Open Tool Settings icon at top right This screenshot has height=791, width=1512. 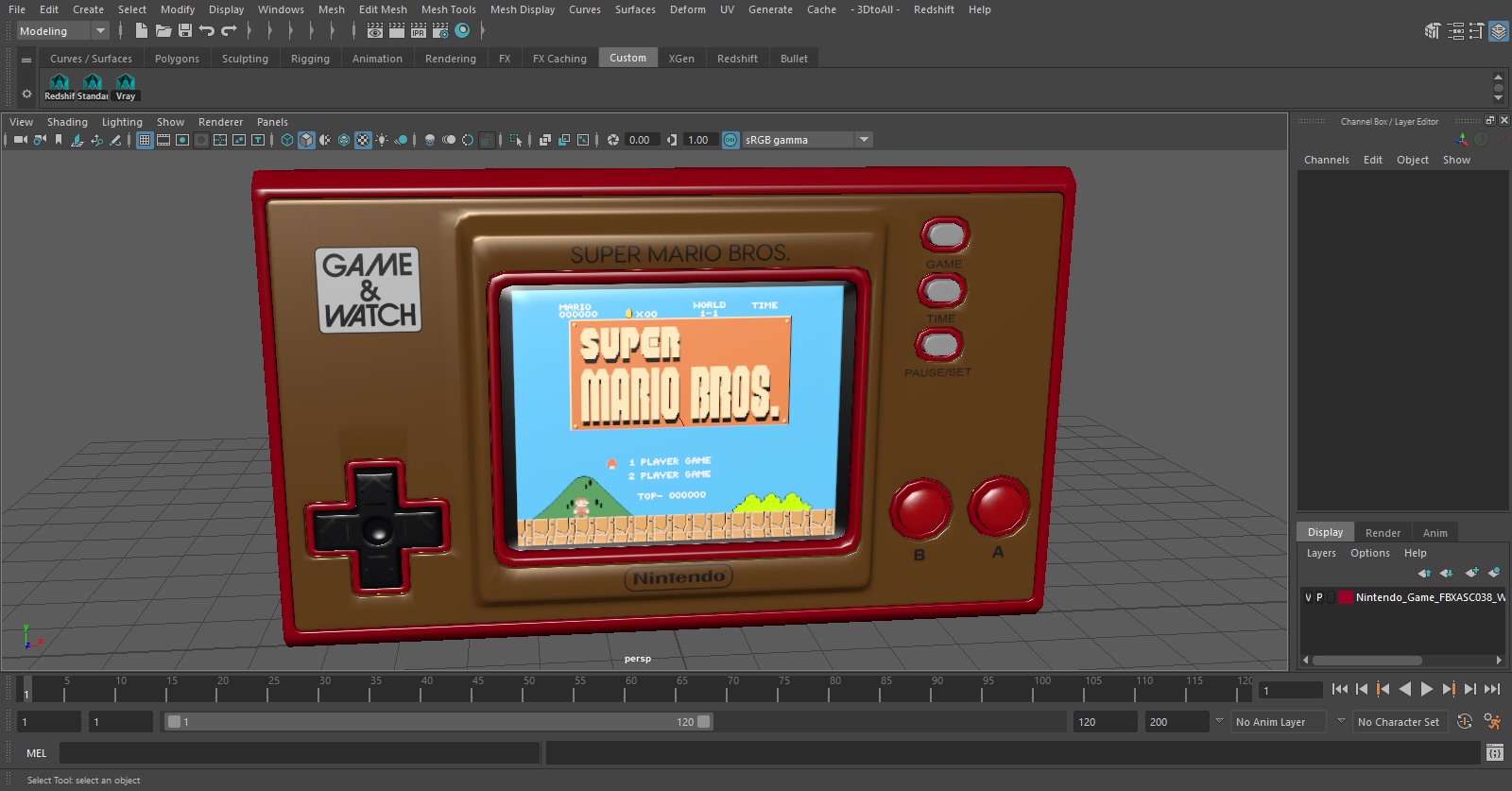pyautogui.click(x=1476, y=31)
